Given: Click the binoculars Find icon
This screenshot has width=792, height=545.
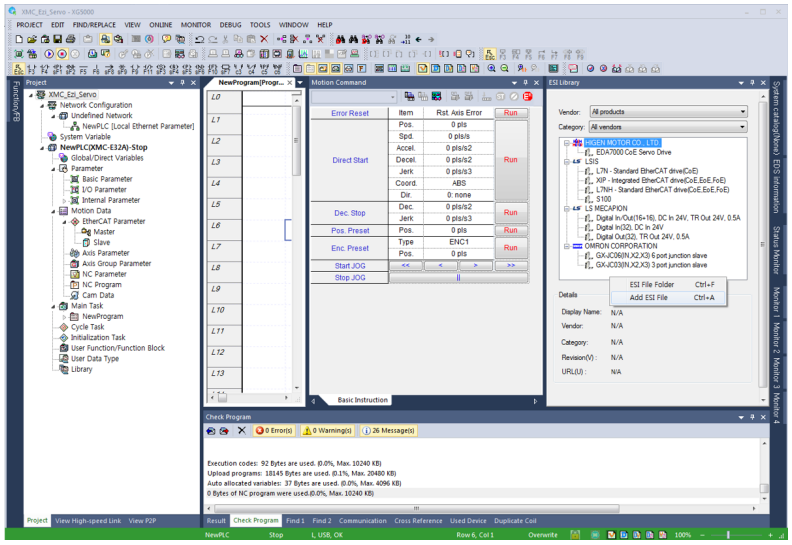Looking at the screenshot, I should (x=353, y=37).
